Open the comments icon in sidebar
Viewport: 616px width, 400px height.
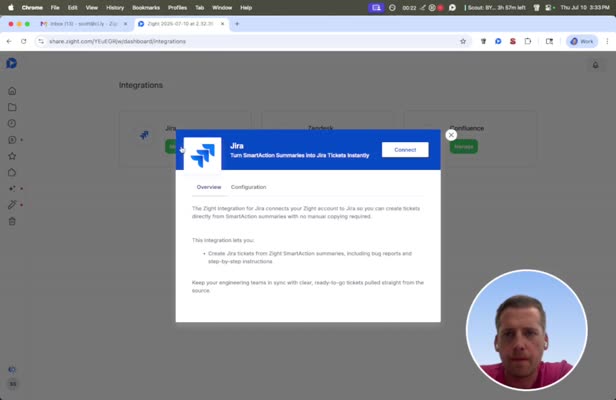click(12, 140)
